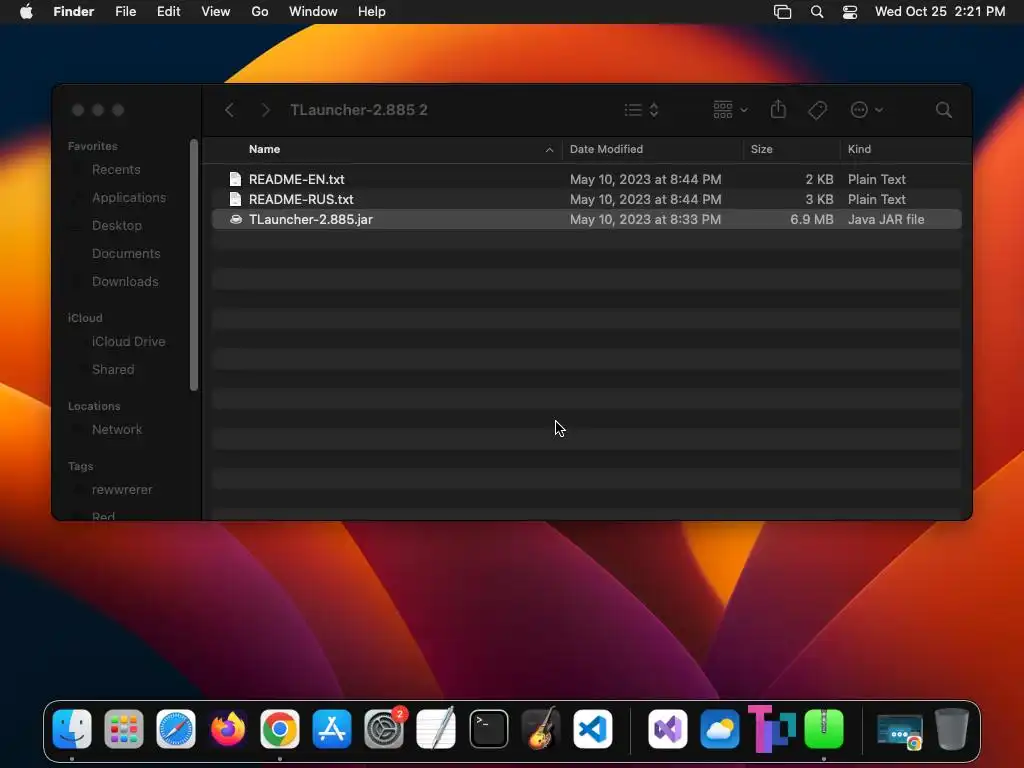
Task: Click the README-EN.txt document icon
Action: 235,179
